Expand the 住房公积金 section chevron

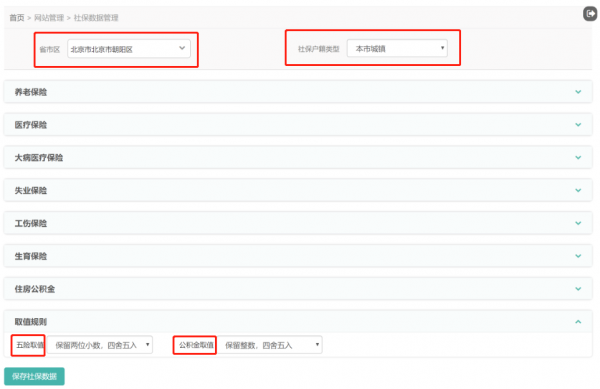[x=578, y=289]
